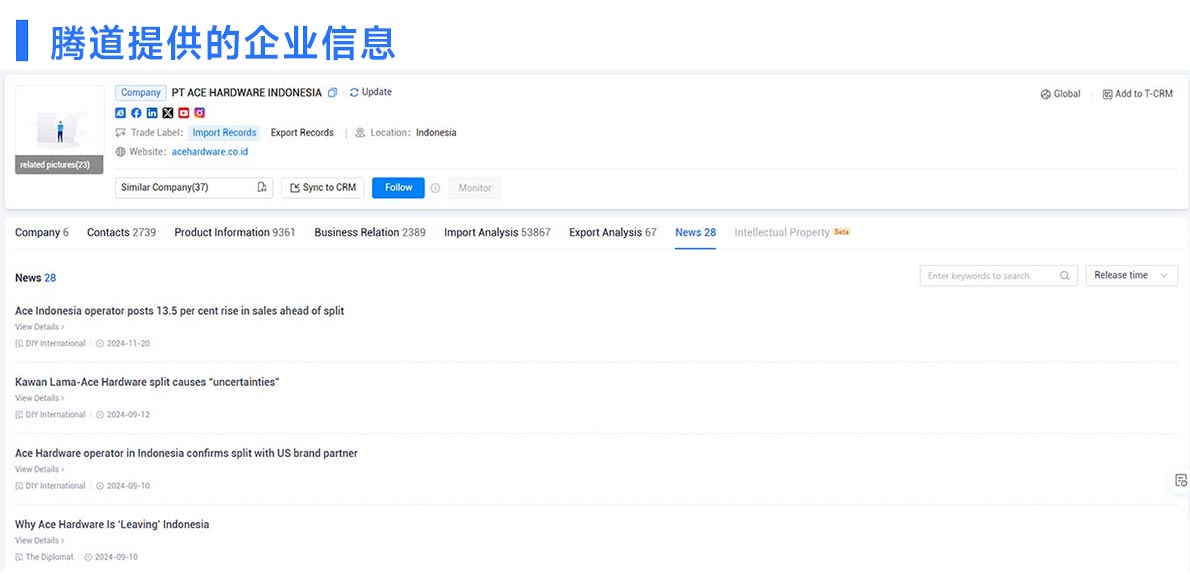Click the Company tag label

tap(140, 93)
